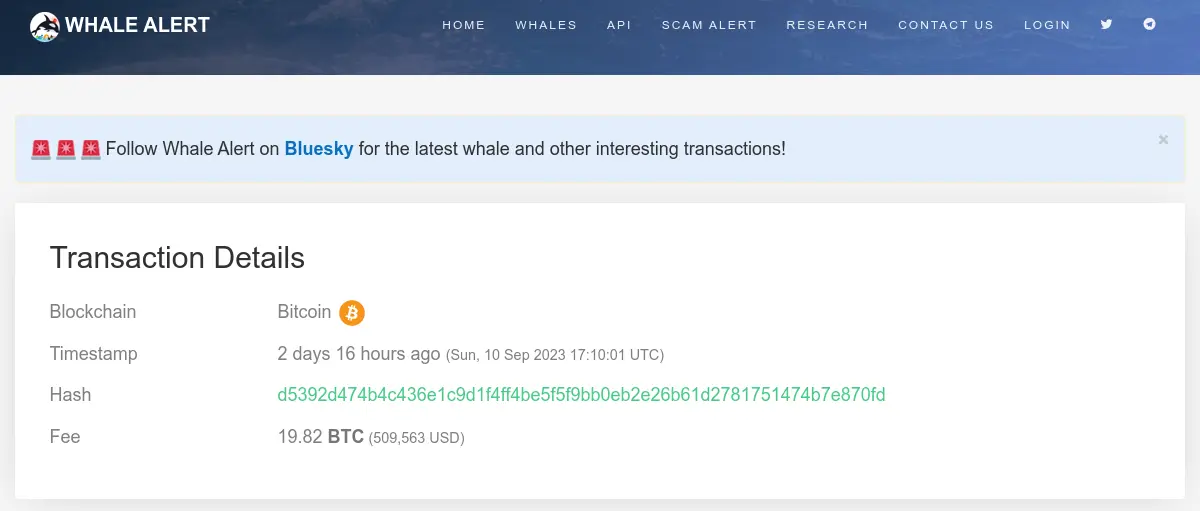
Task: Click the Whale Alert logo icon
Action: point(45,26)
